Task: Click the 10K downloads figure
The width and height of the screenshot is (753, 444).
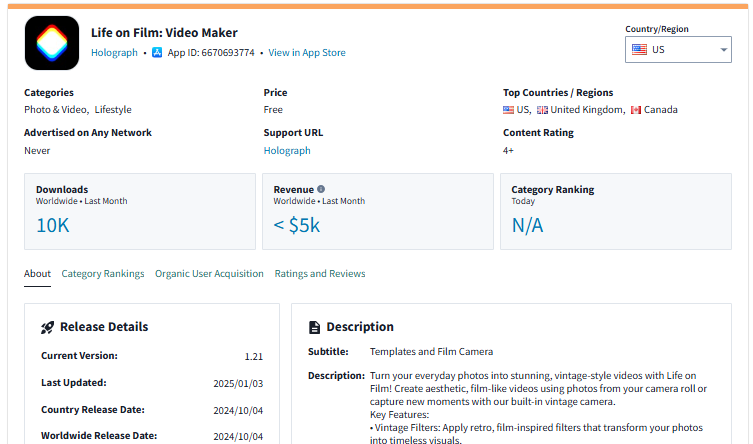Action: click(x=53, y=225)
